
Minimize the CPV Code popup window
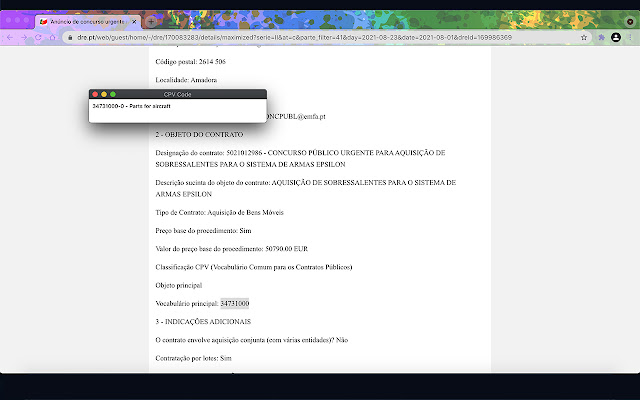104,94
